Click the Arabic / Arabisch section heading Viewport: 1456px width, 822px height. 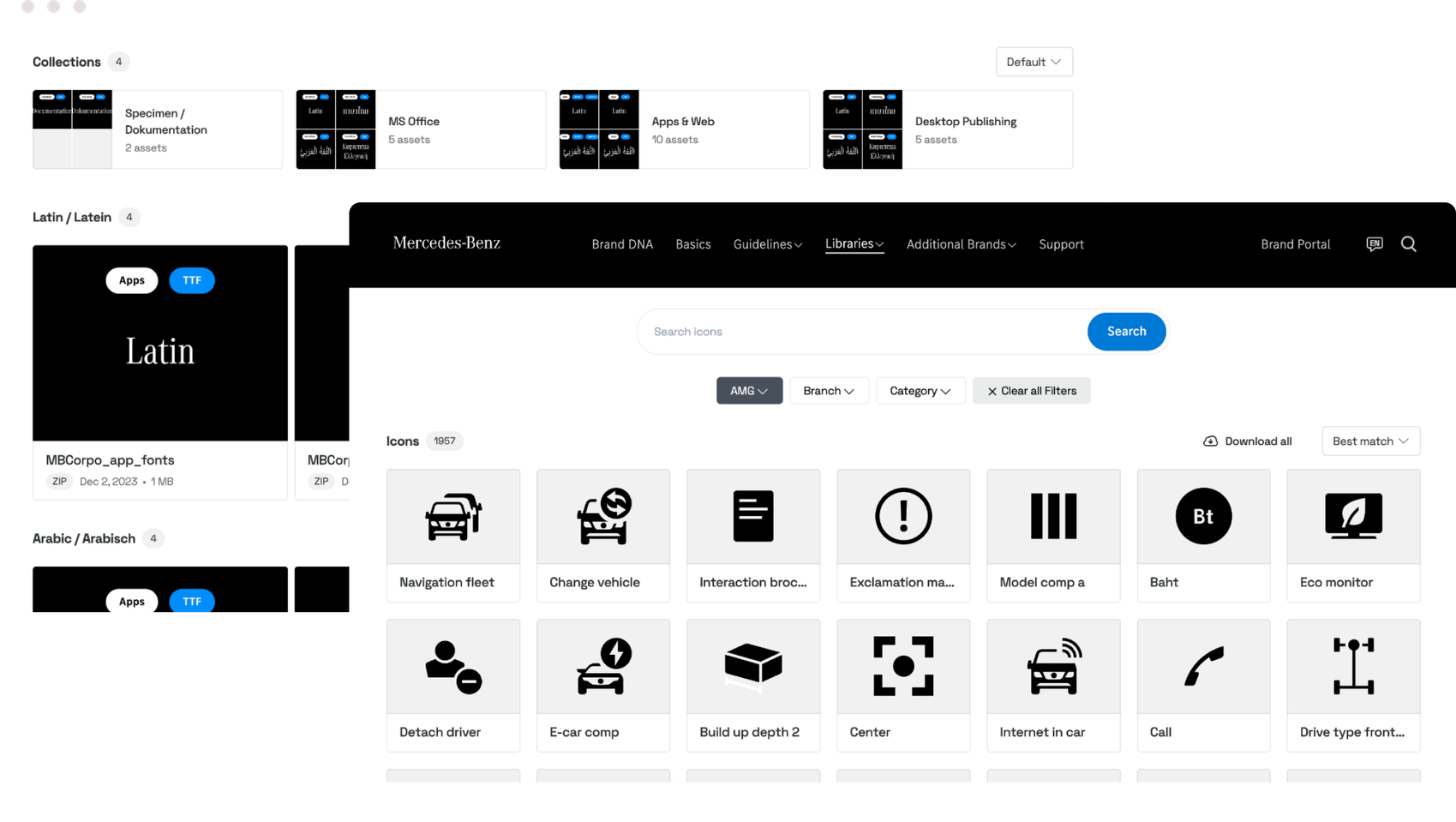click(x=84, y=538)
